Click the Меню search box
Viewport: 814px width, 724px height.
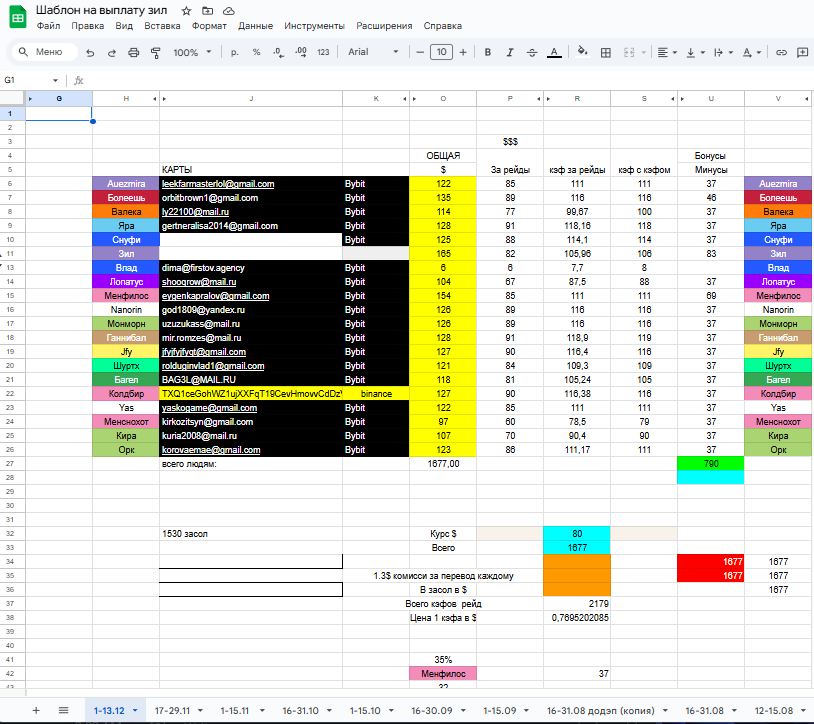[x=45, y=52]
